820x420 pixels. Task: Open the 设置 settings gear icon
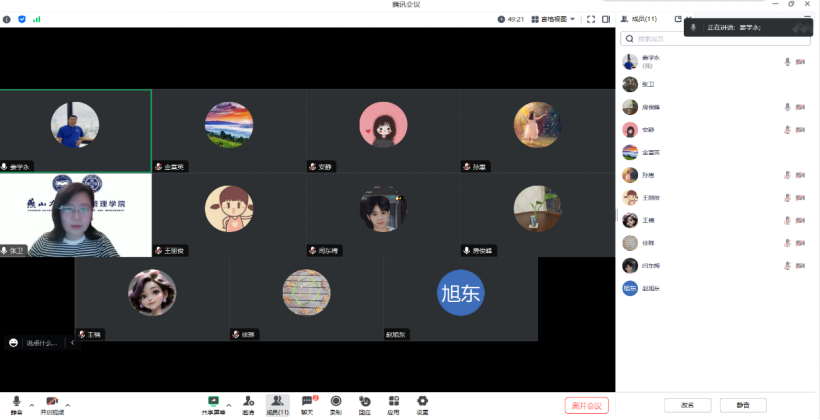(422, 400)
